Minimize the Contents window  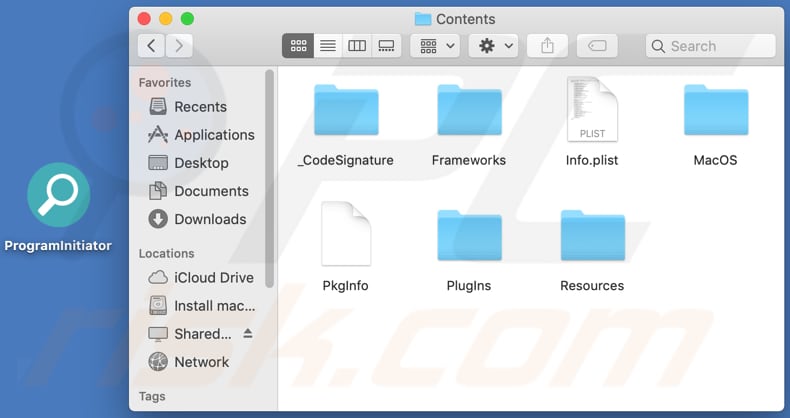point(166,19)
